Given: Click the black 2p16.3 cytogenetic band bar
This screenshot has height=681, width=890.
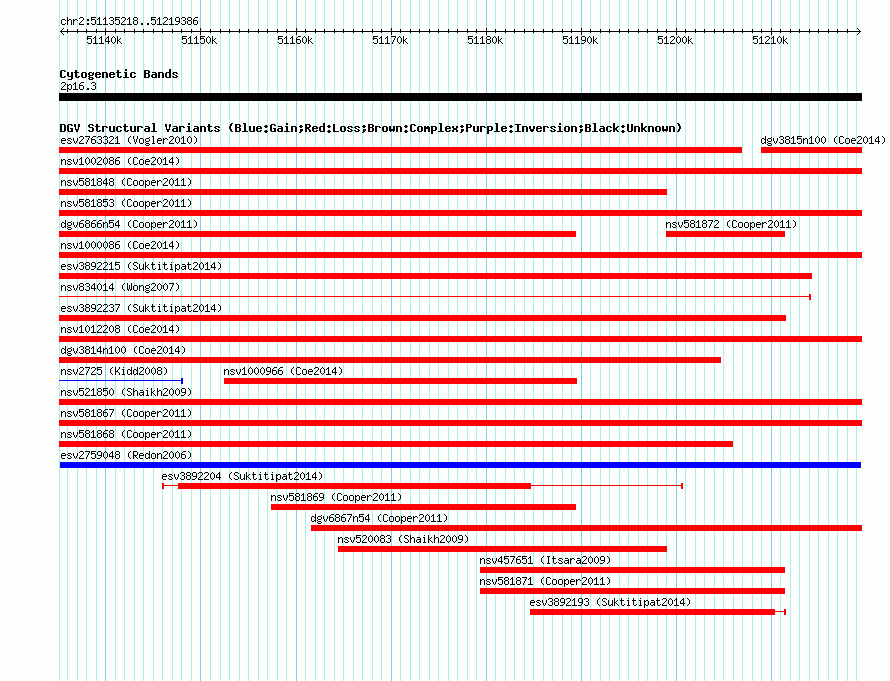Looking at the screenshot, I should (x=460, y=97).
